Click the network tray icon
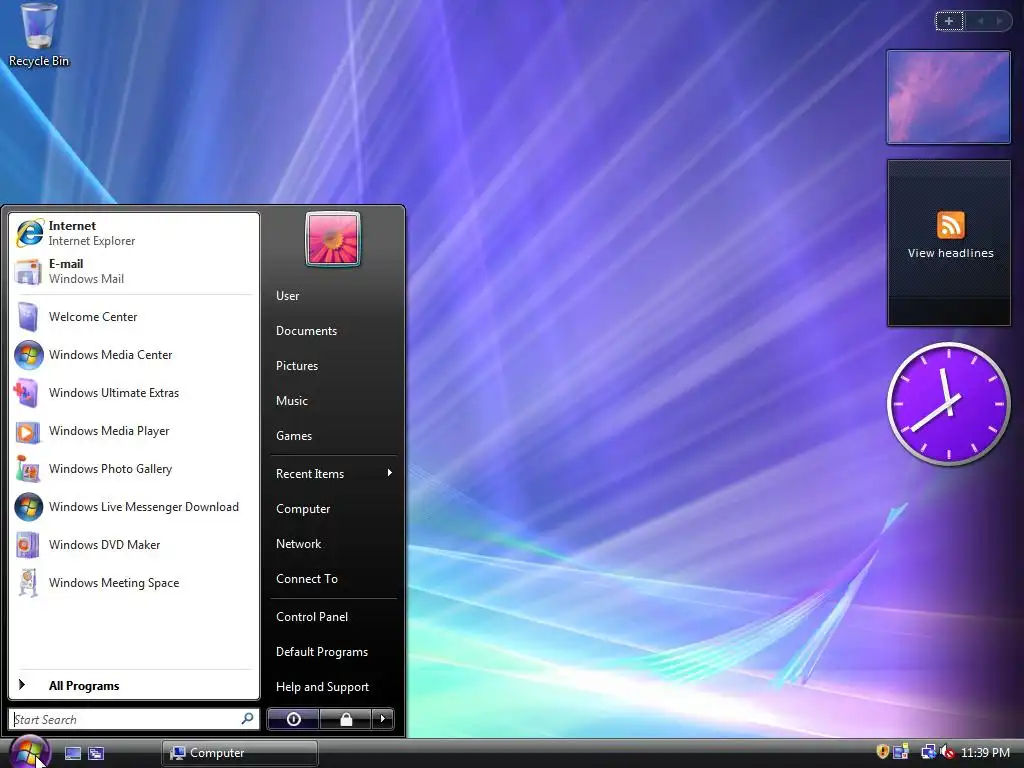Image resolution: width=1024 pixels, height=768 pixels. (928, 752)
